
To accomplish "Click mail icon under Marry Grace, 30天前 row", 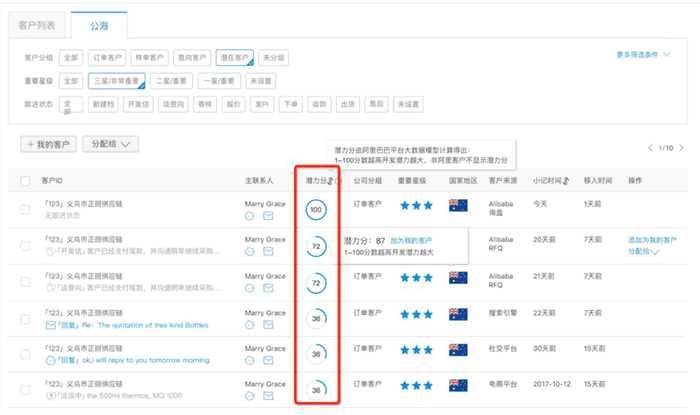I will (268, 360).
